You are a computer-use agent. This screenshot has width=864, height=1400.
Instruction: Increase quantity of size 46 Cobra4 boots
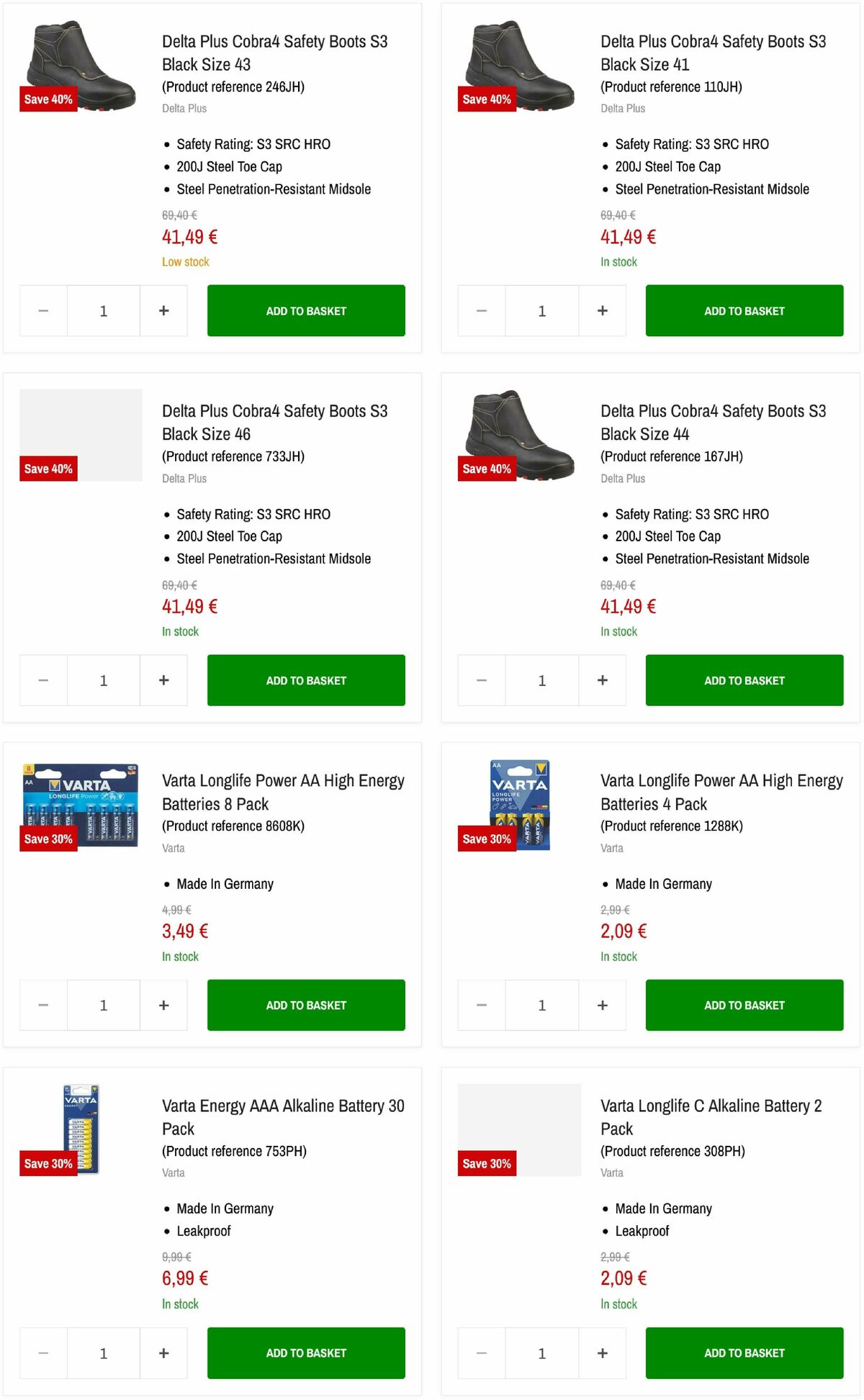[x=163, y=680]
